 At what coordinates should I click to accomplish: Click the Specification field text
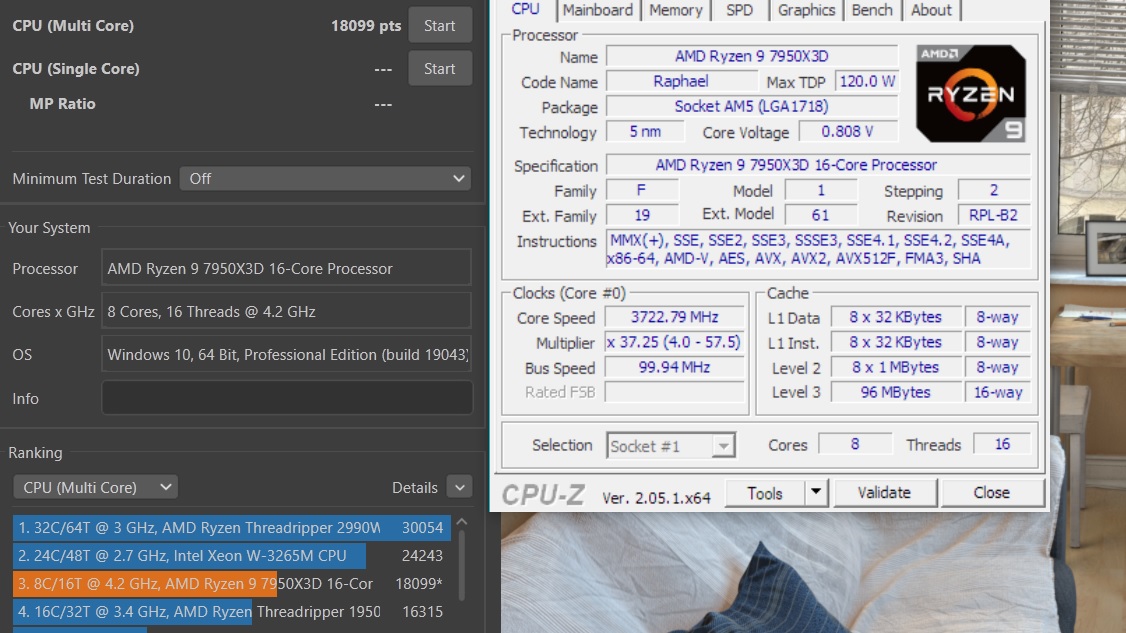(818, 165)
